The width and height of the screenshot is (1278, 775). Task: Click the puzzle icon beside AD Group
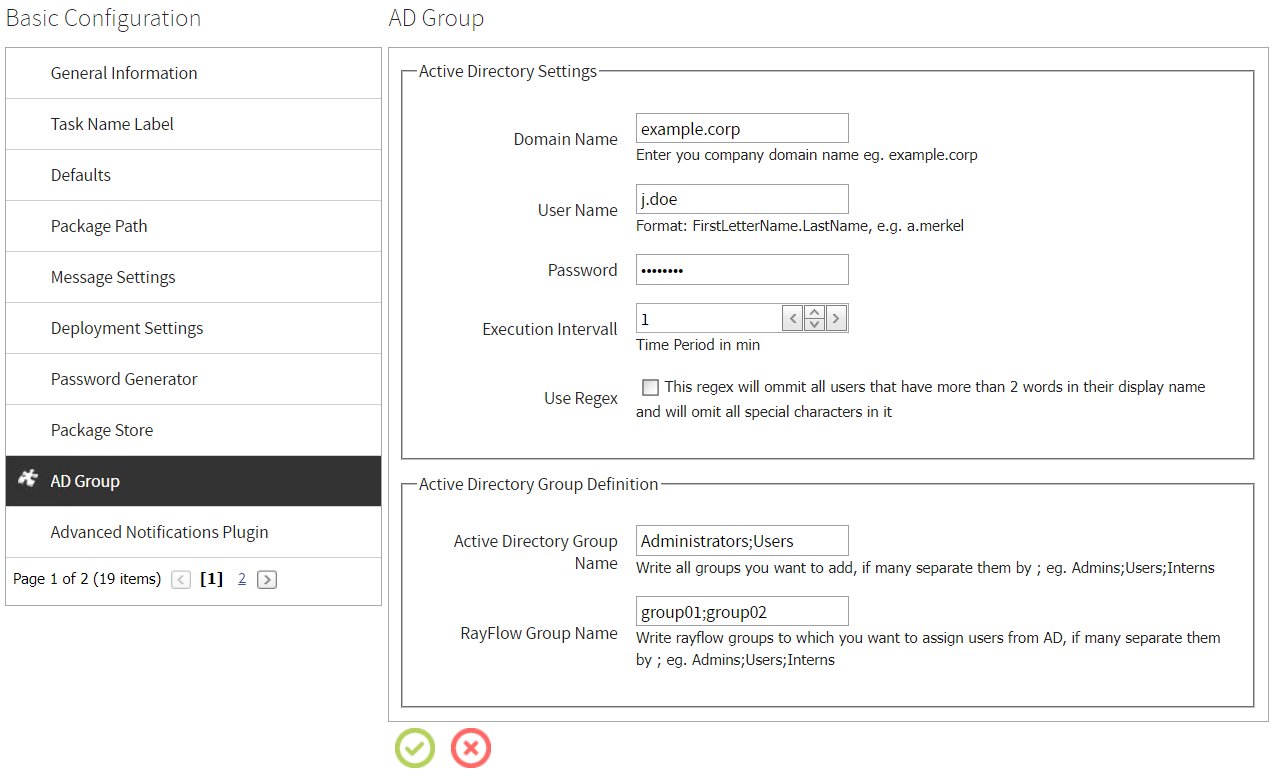[28, 480]
